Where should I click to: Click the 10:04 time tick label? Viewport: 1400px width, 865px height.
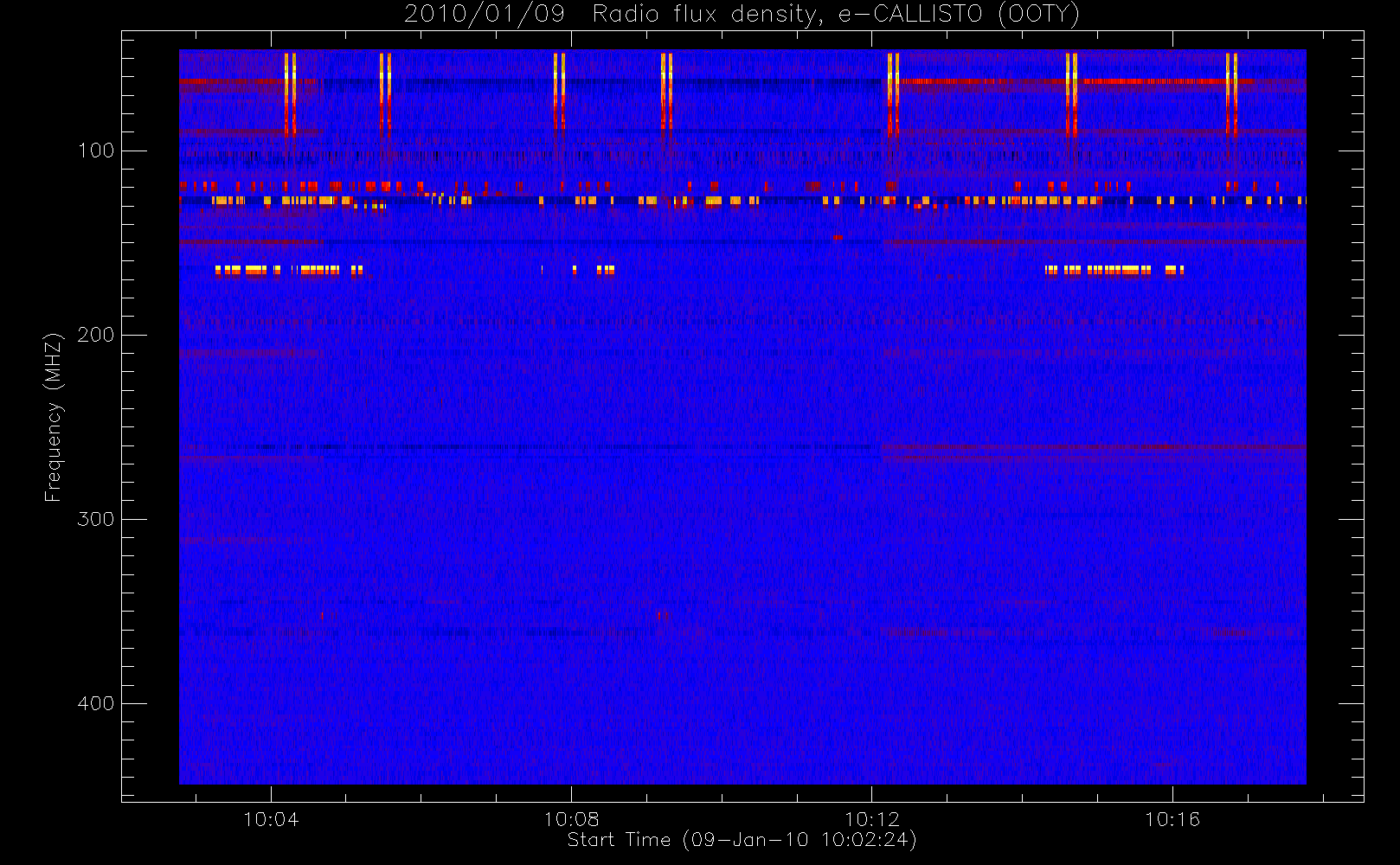click(x=271, y=819)
